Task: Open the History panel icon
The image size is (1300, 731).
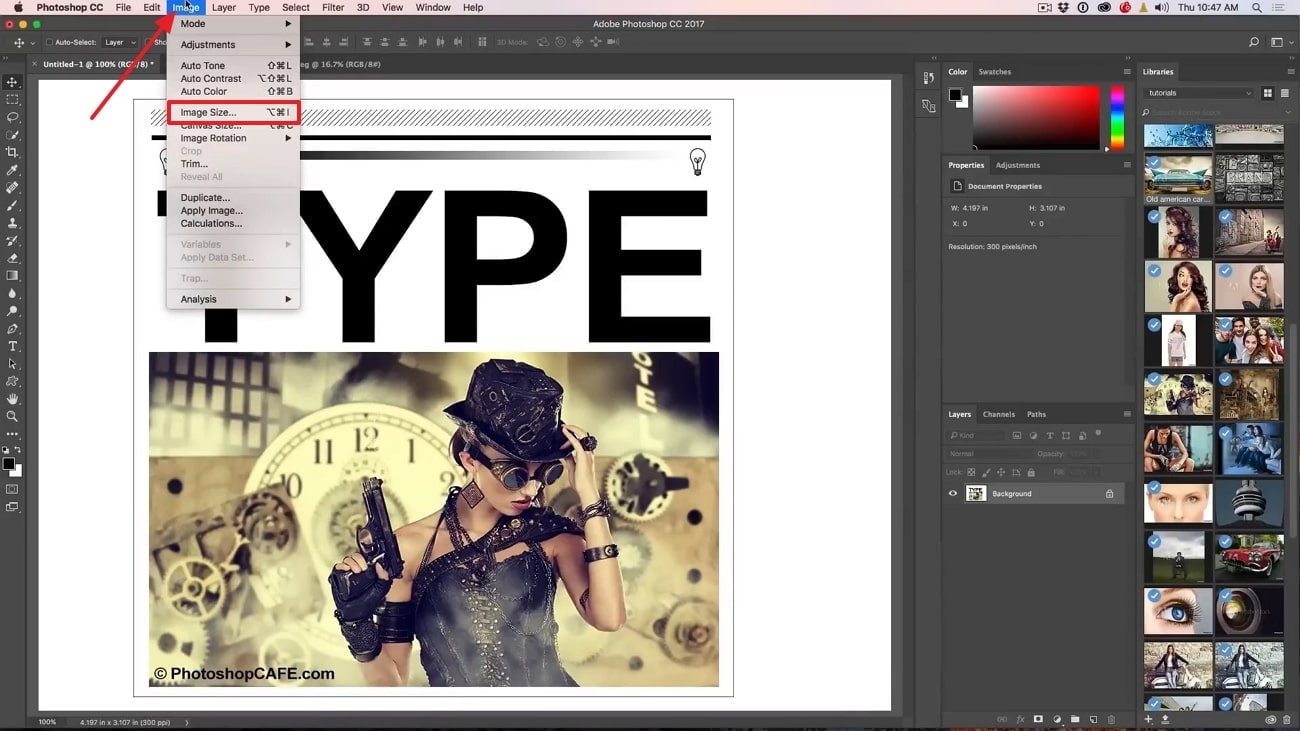Action: 929,78
